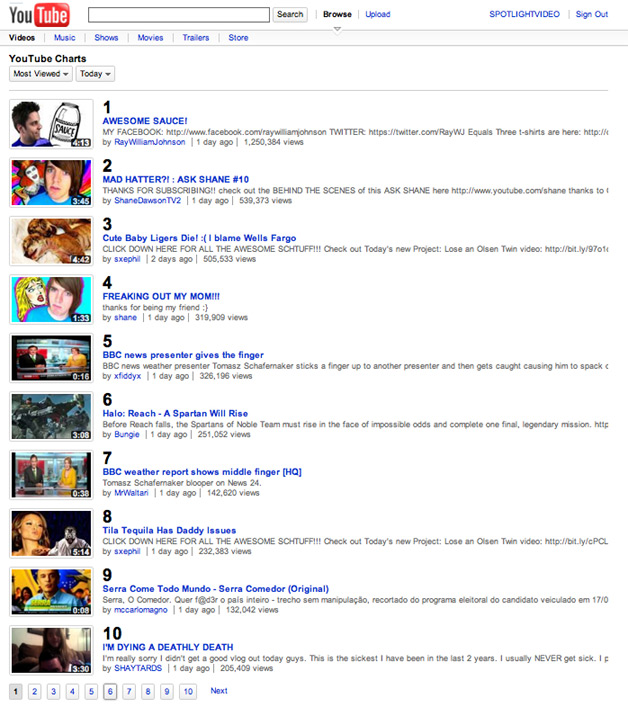Go to page 6 of charts
This screenshot has height=707, width=628.
click(x=110, y=691)
